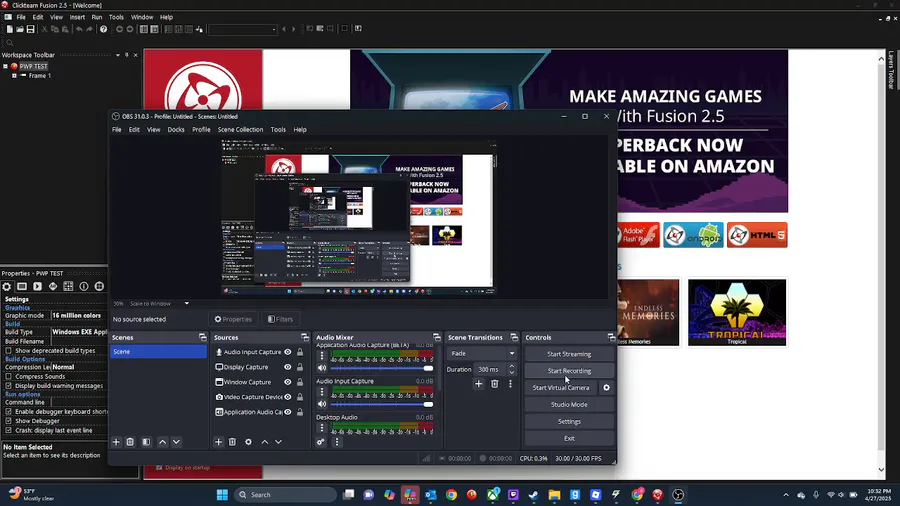The width and height of the screenshot is (900, 506).
Task: Adjust Audio Input Capture volume slider
Action: [x=382, y=404]
